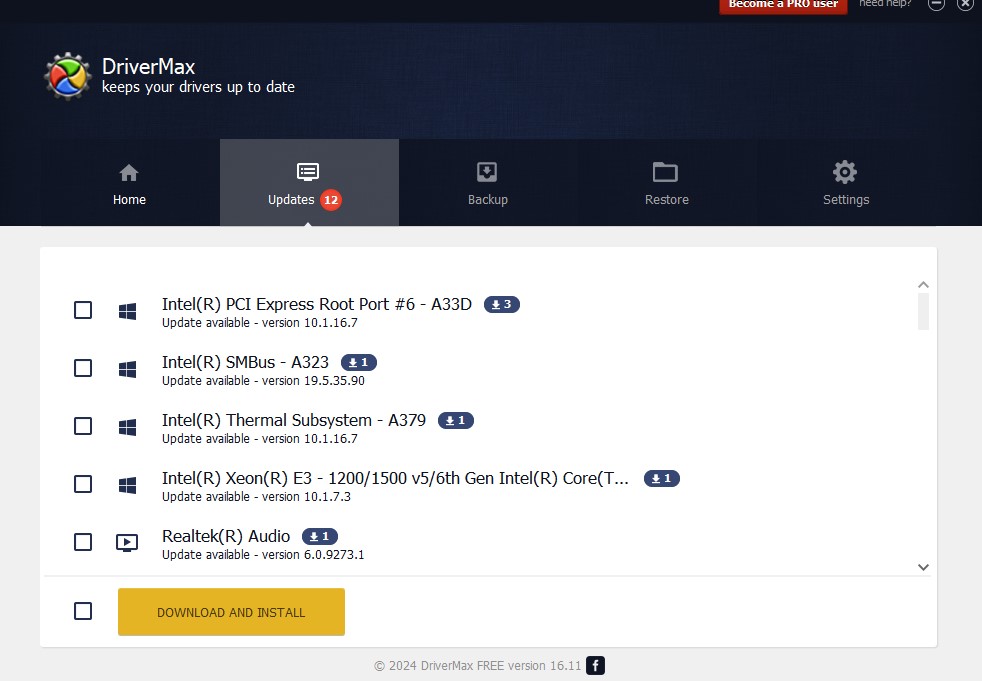Click the scroll up arrow of driver list
Screen dimensions: 982x681
click(x=923, y=284)
